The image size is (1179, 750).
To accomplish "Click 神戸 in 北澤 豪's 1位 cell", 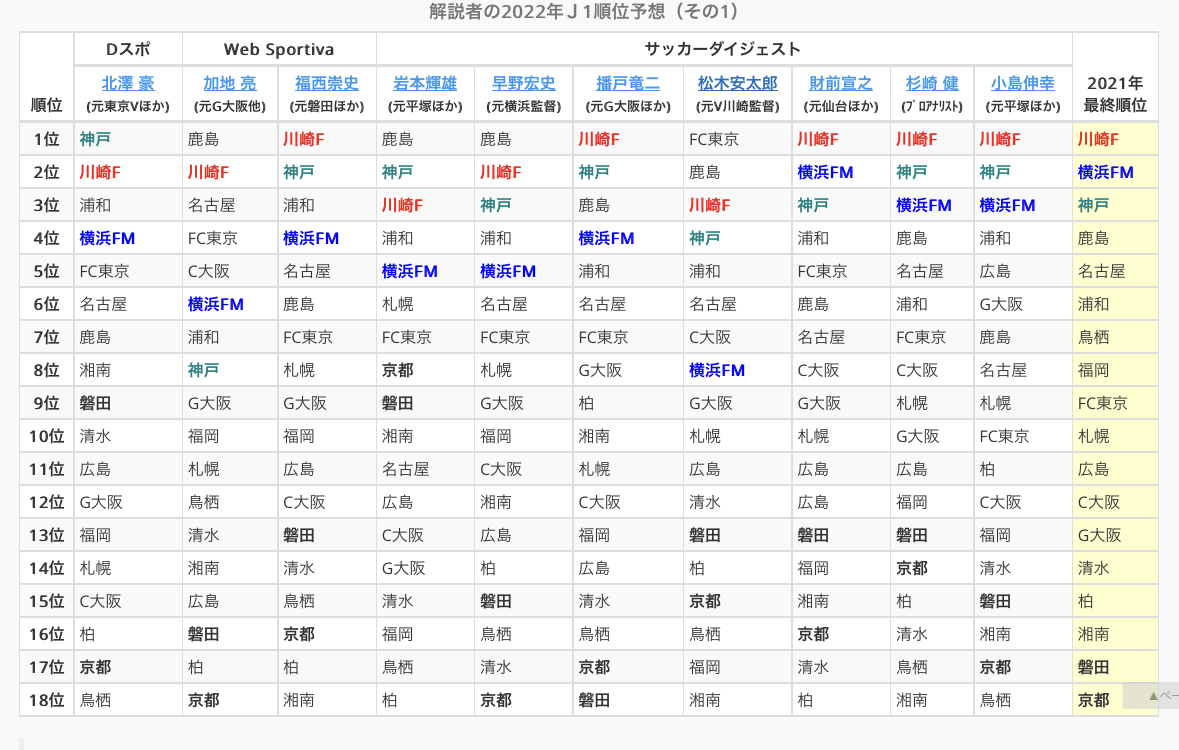I will (x=95, y=139).
